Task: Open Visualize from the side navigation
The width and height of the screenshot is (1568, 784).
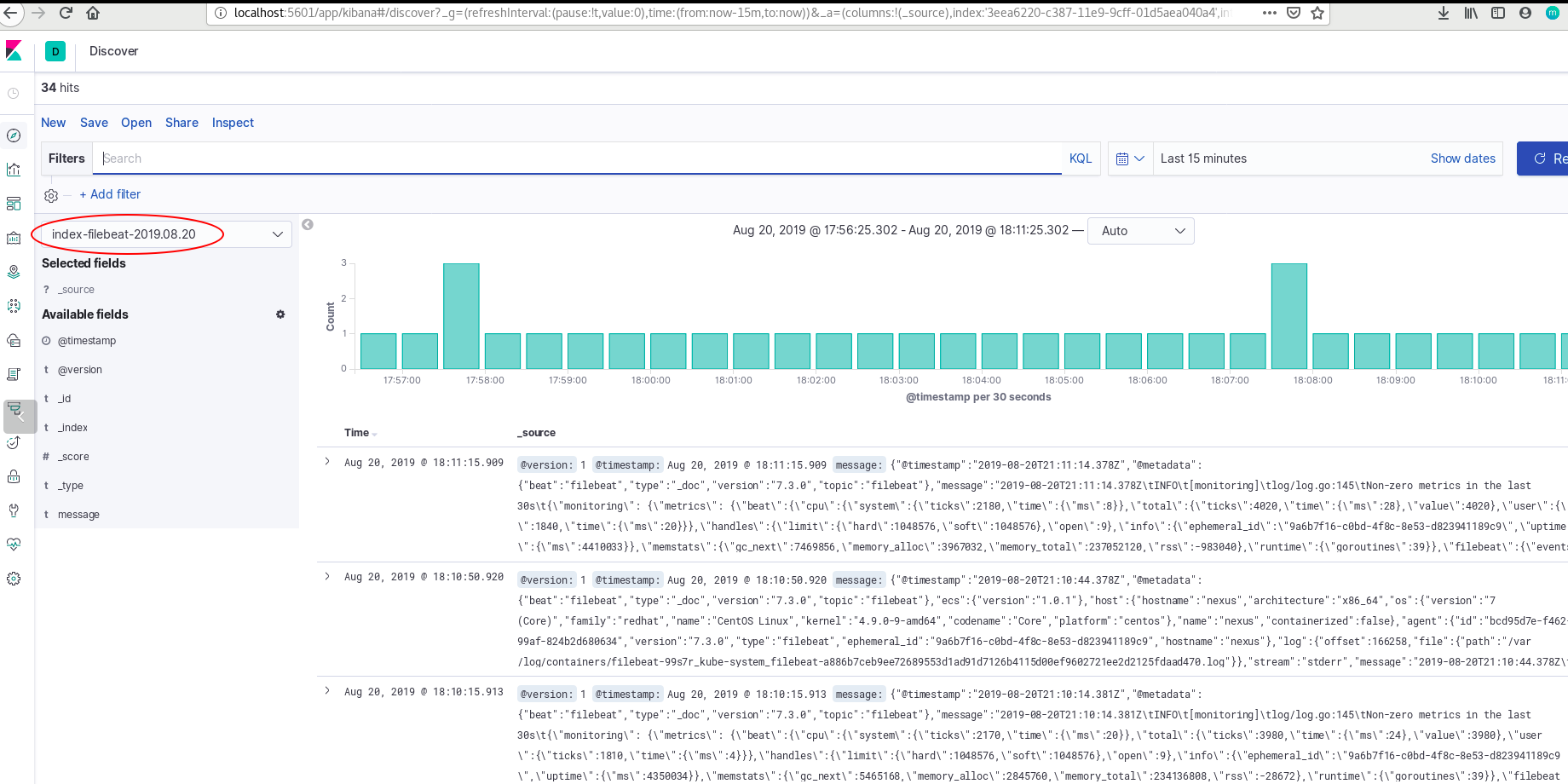Action: point(14,170)
